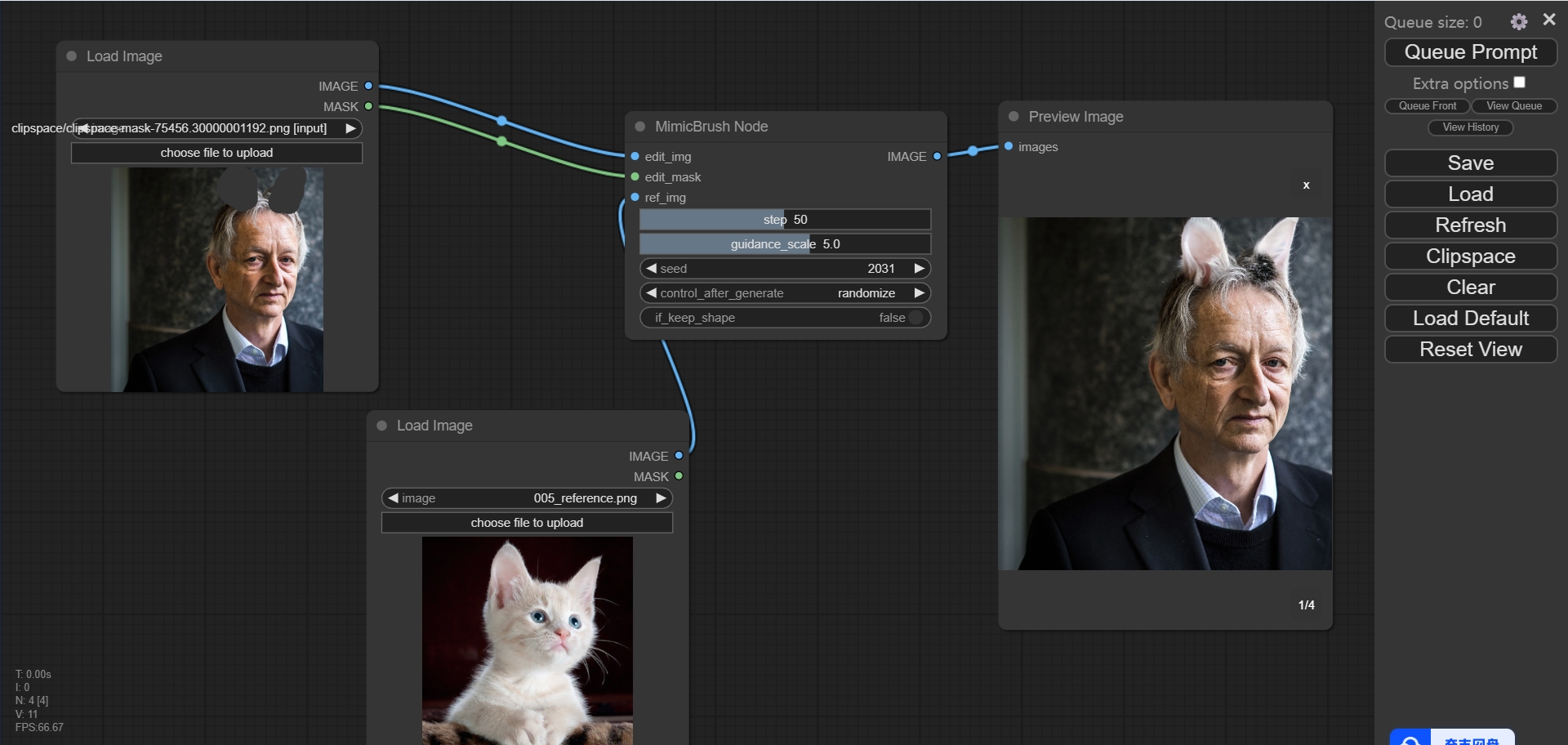Clear the workflow canvas
The image size is (1568, 745).
(x=1471, y=288)
